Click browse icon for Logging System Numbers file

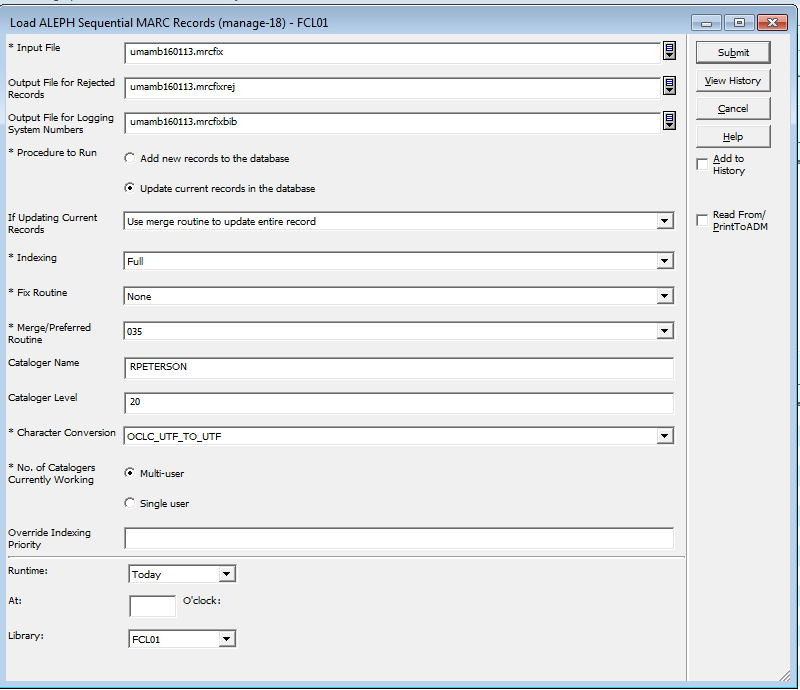pyautogui.click(x=668, y=121)
